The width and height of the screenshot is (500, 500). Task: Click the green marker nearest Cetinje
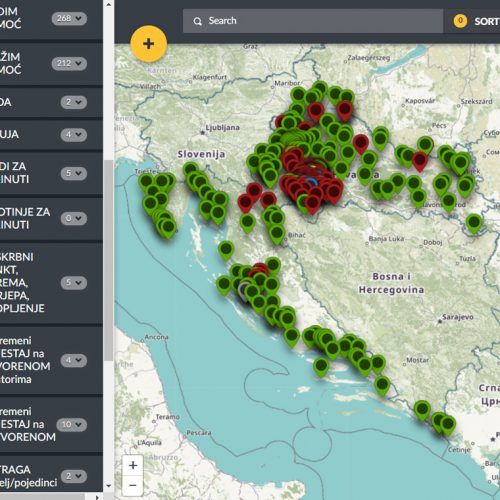(448, 426)
